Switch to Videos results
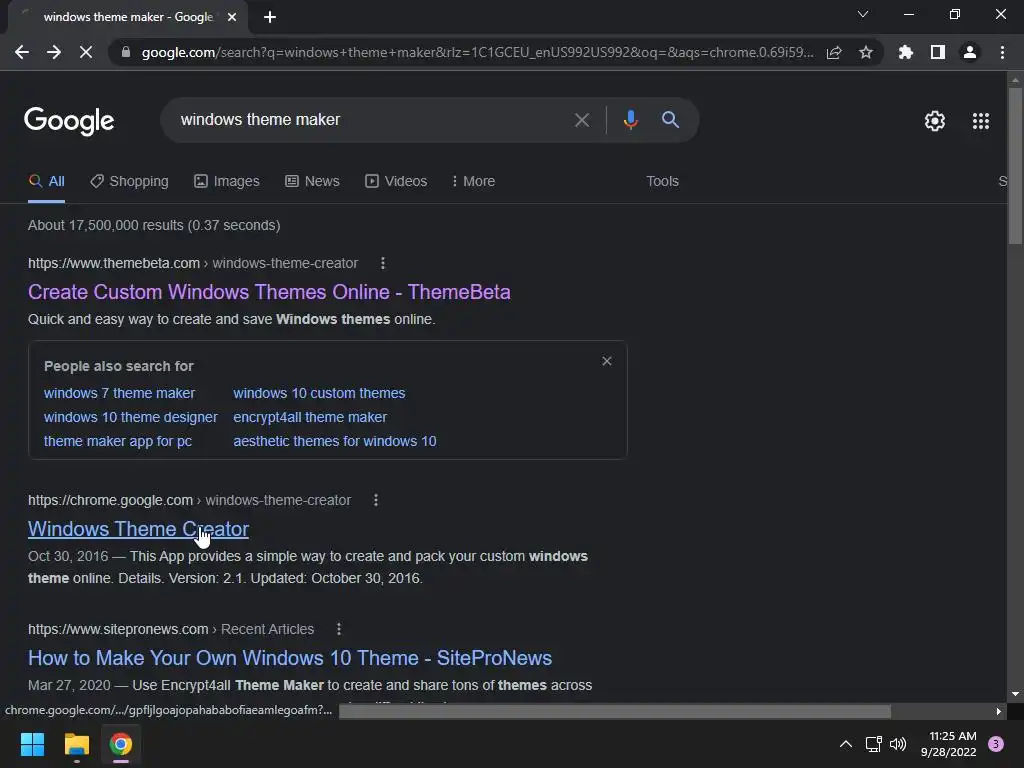 point(396,182)
